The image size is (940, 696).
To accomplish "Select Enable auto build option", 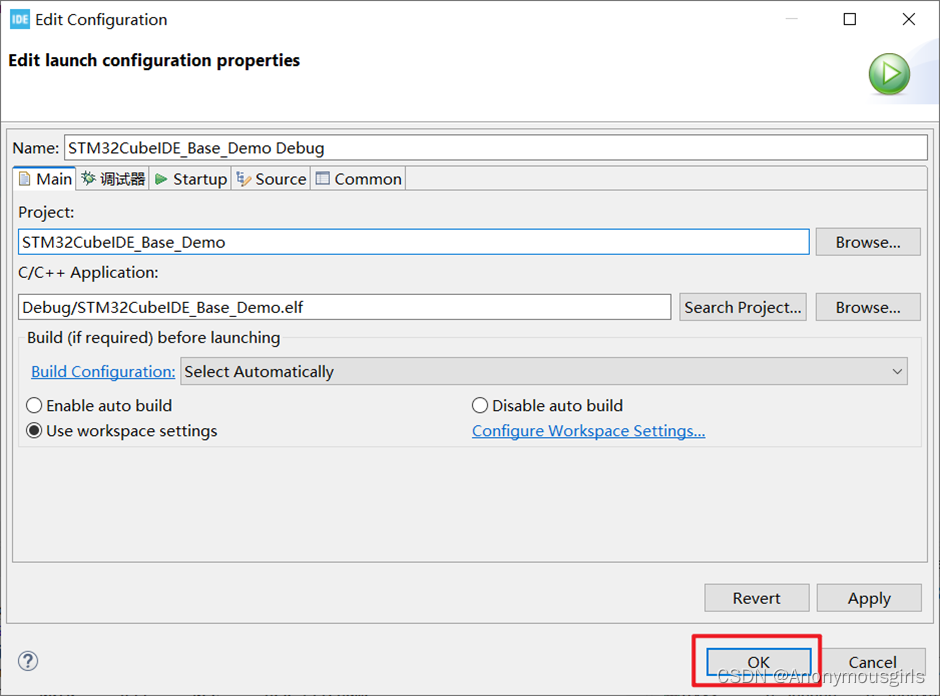I will (x=100, y=406).
